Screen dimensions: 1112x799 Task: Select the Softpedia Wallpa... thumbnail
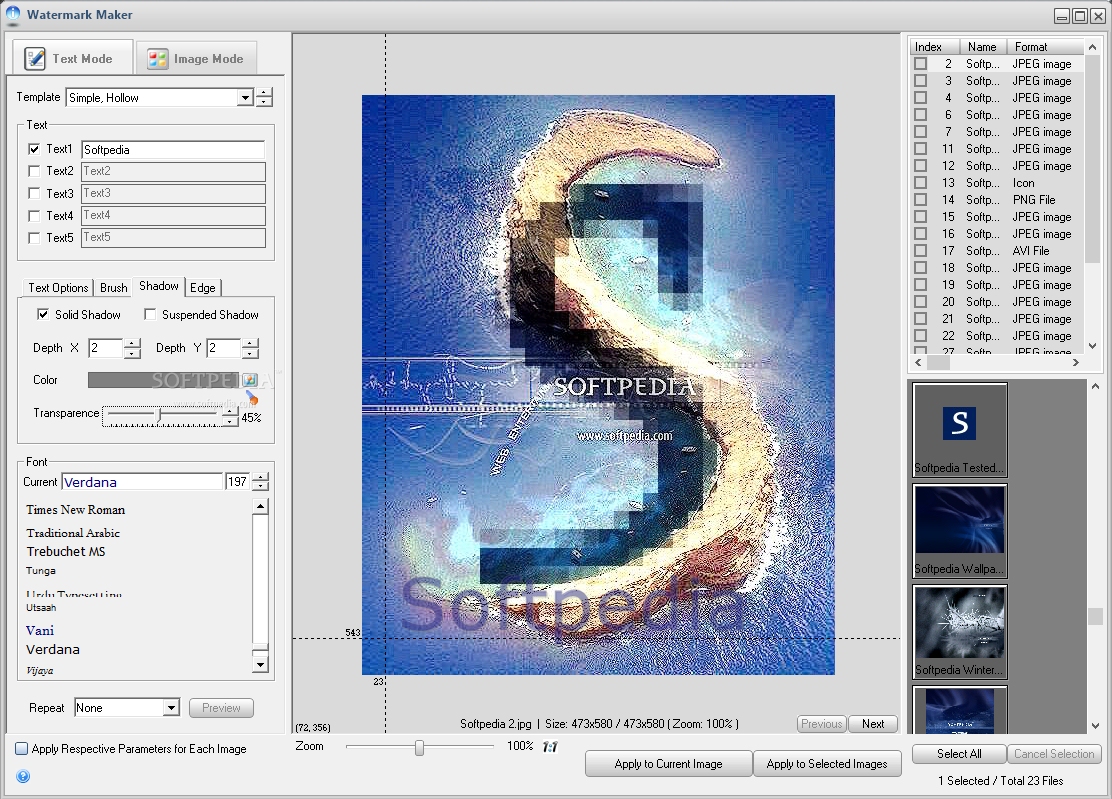(x=960, y=531)
